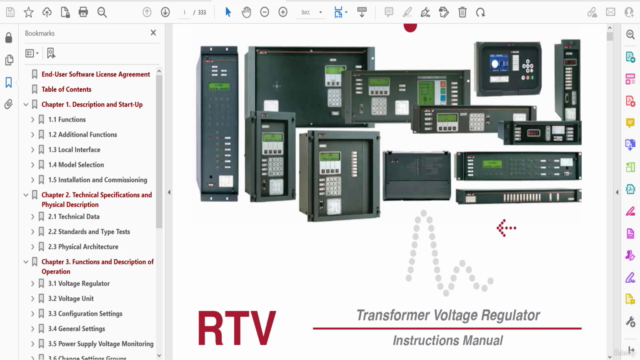Select 2.3 Physical Architecture bookmark

pyautogui.click(x=83, y=247)
